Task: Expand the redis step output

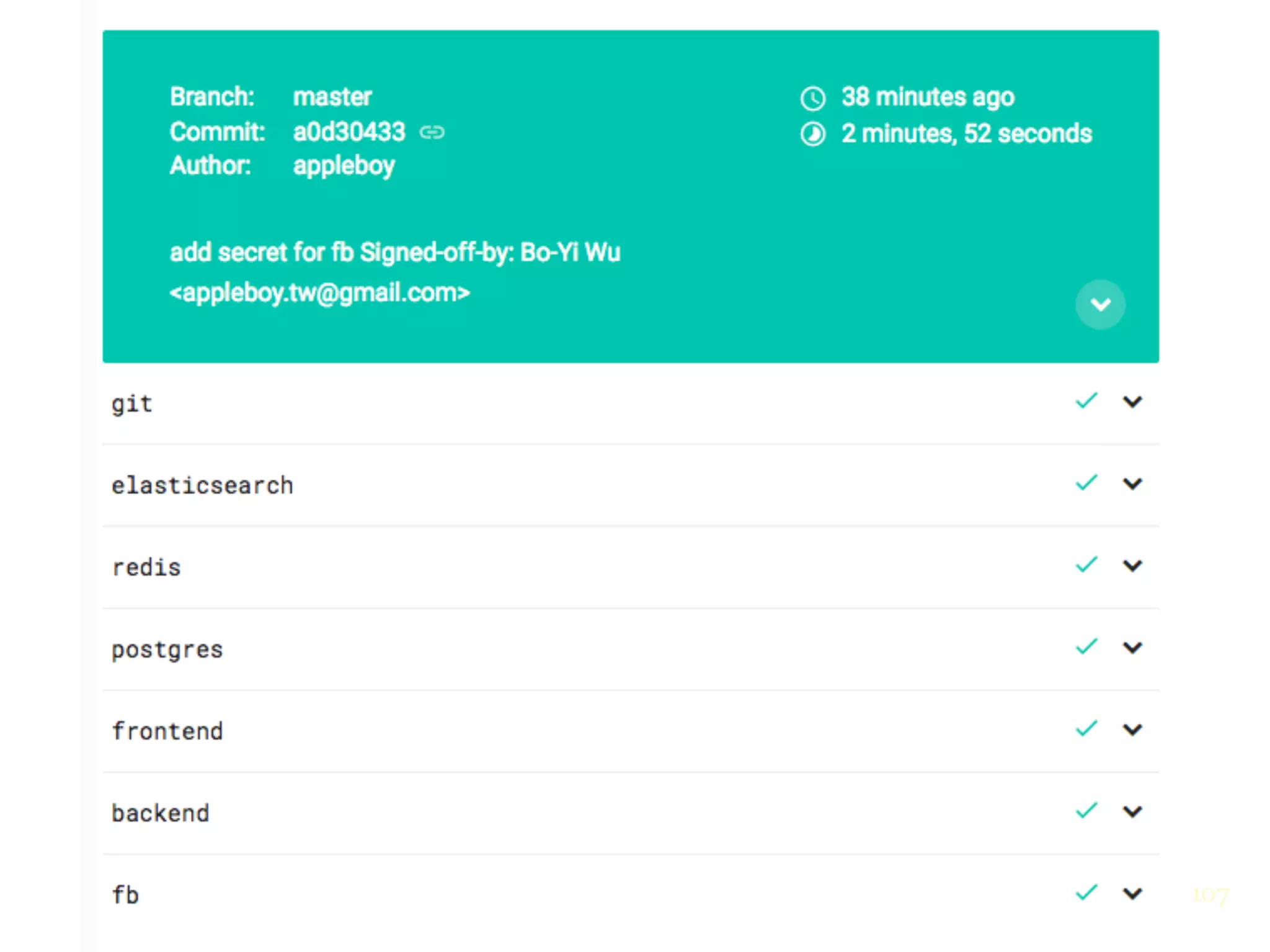Action: click(1132, 565)
